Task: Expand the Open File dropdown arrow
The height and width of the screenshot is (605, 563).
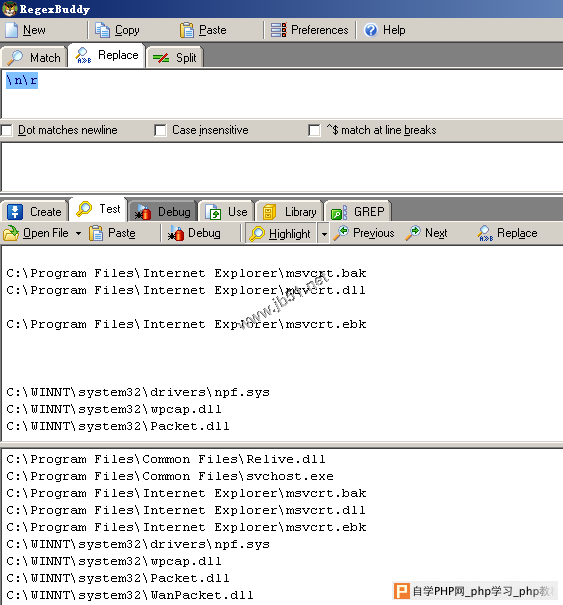Action: point(78,233)
